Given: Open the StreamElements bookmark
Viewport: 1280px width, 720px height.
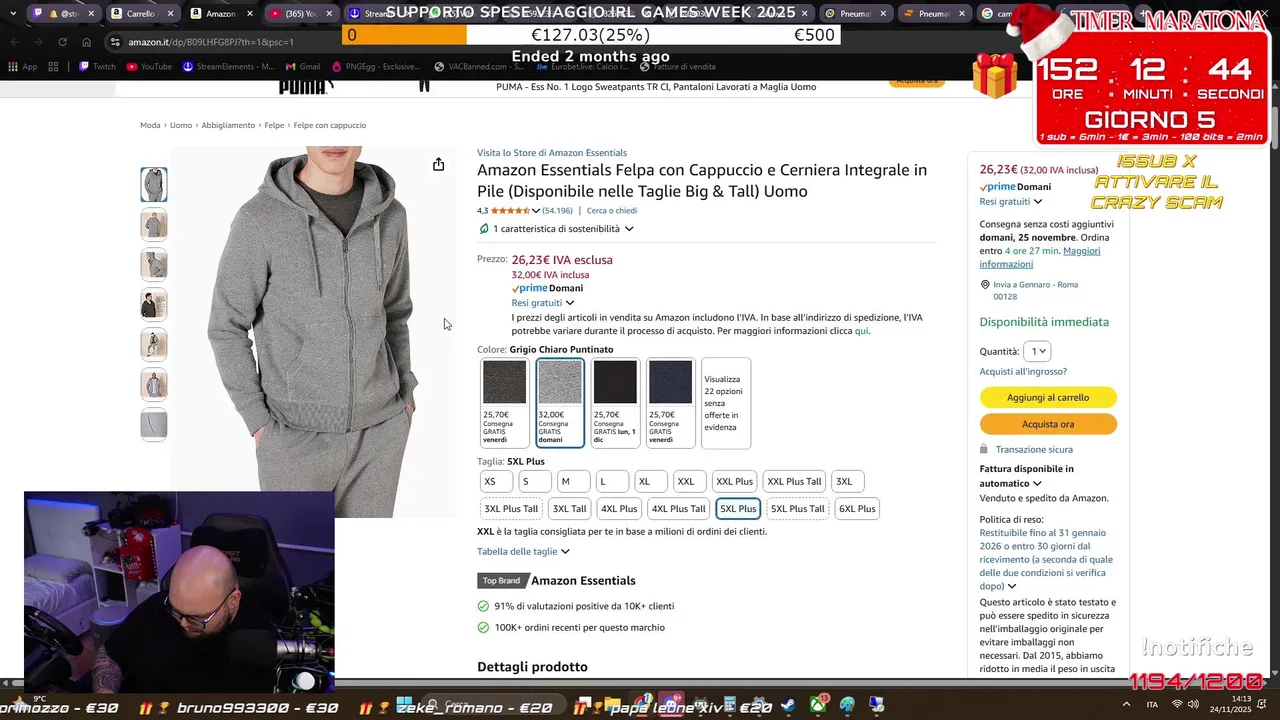Looking at the screenshot, I should pos(229,67).
